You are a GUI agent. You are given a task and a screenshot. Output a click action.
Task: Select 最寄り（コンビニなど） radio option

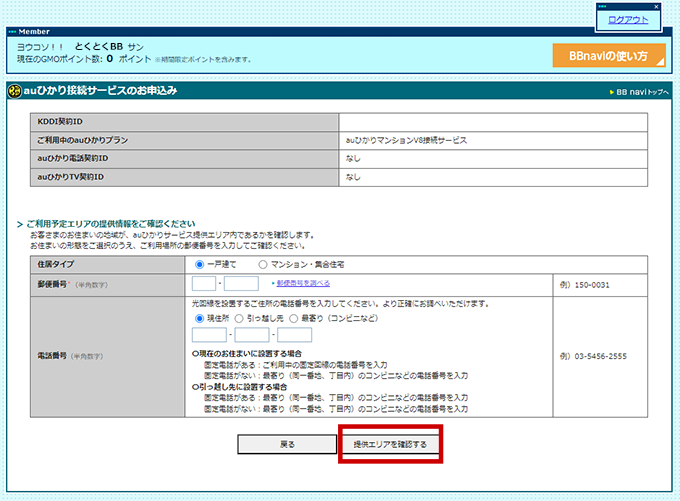(295, 318)
